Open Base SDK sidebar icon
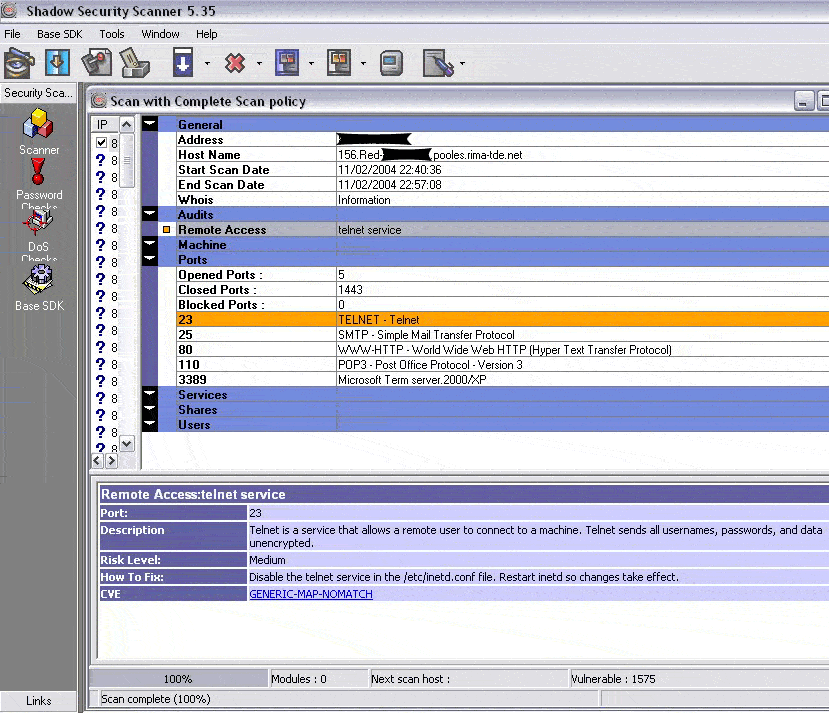This screenshot has height=713, width=829. pos(39,288)
